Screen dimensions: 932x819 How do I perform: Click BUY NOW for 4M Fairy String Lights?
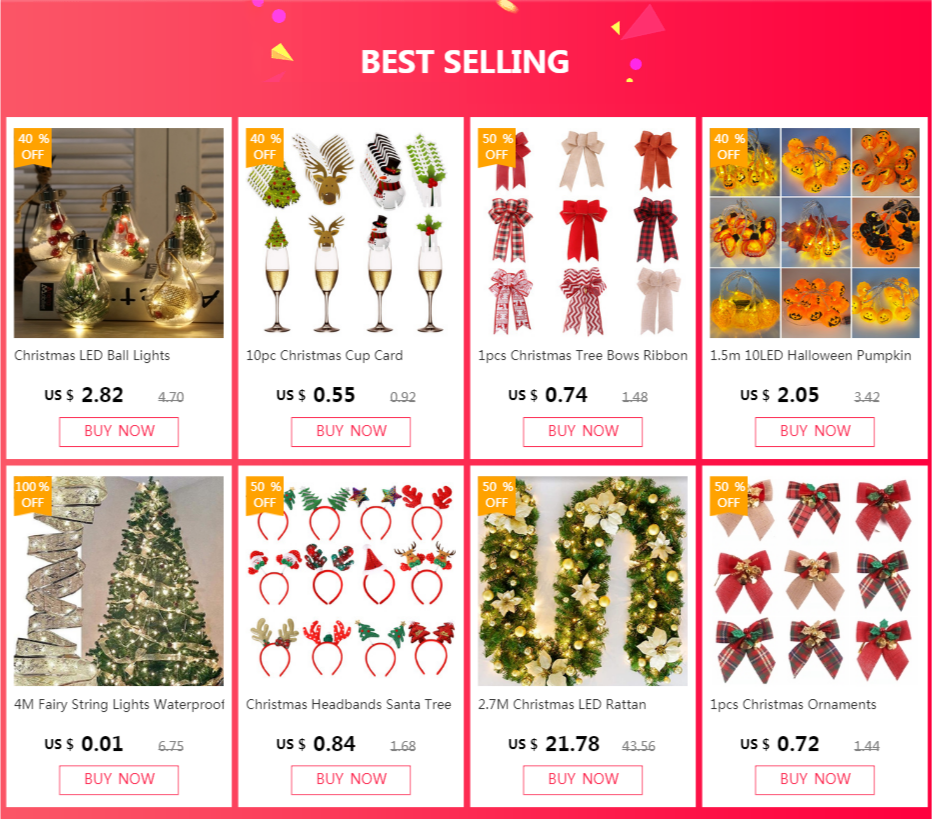coord(119,780)
